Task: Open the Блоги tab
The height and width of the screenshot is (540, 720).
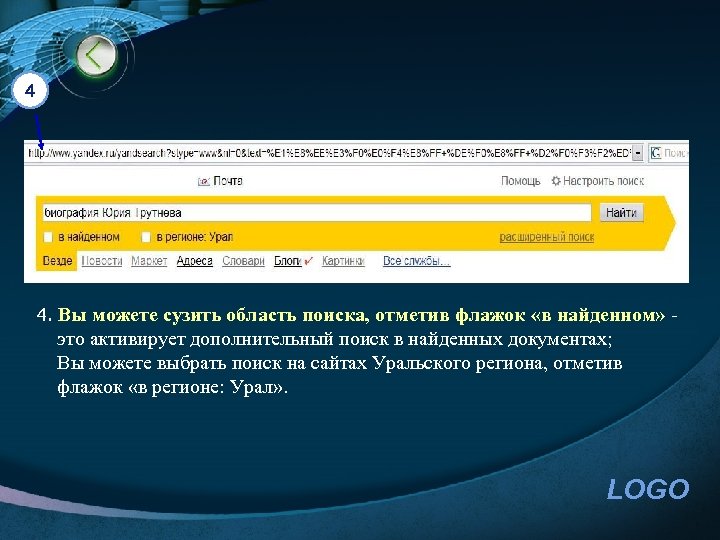Action: pyautogui.click(x=287, y=261)
